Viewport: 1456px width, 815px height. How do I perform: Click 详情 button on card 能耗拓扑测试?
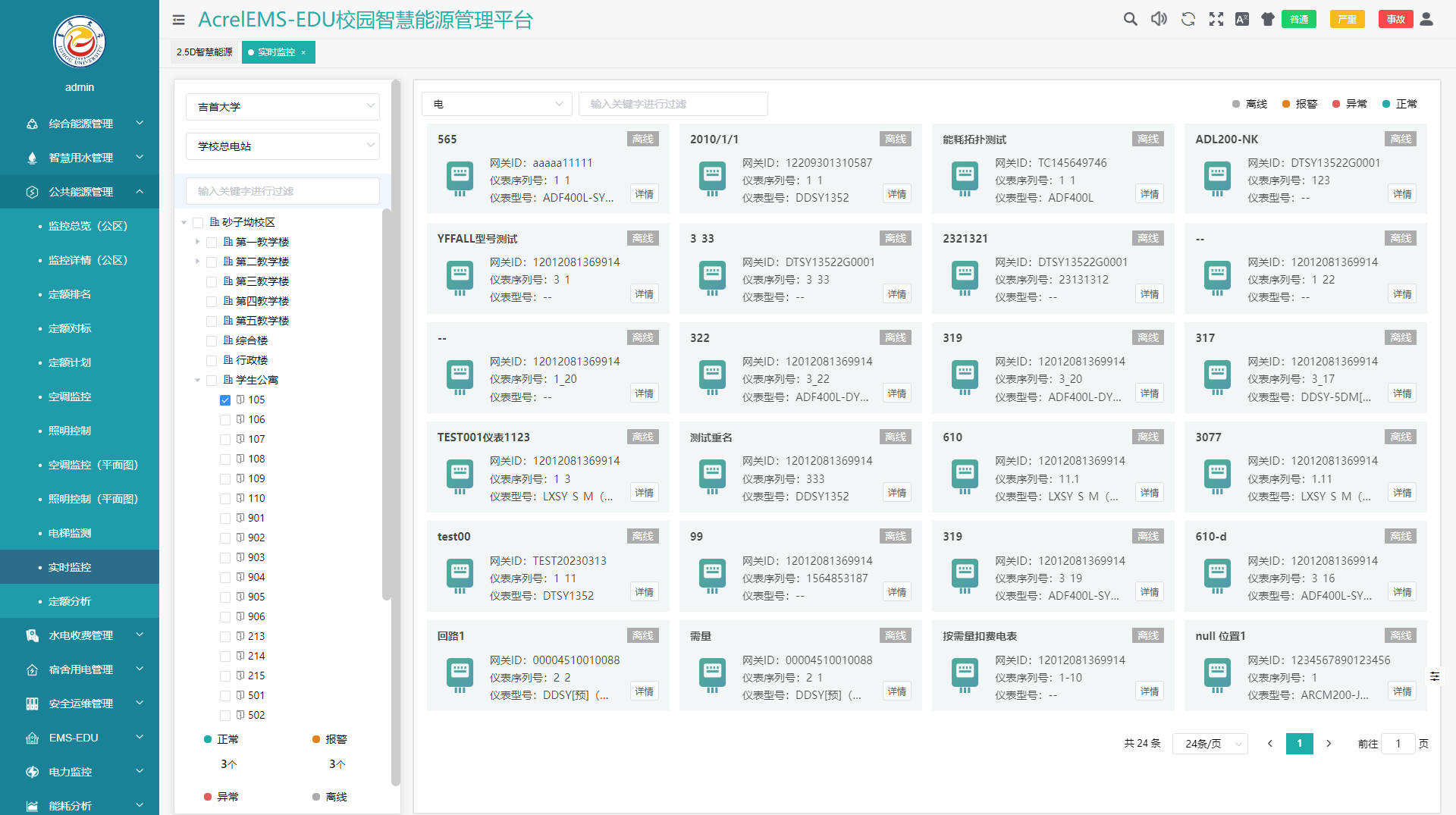coord(1150,194)
